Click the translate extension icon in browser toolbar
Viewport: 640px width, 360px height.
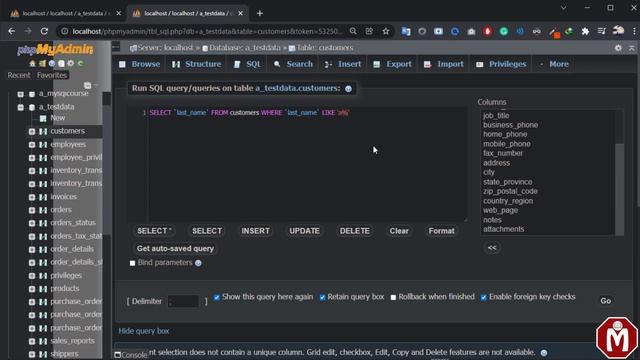[x=406, y=31]
